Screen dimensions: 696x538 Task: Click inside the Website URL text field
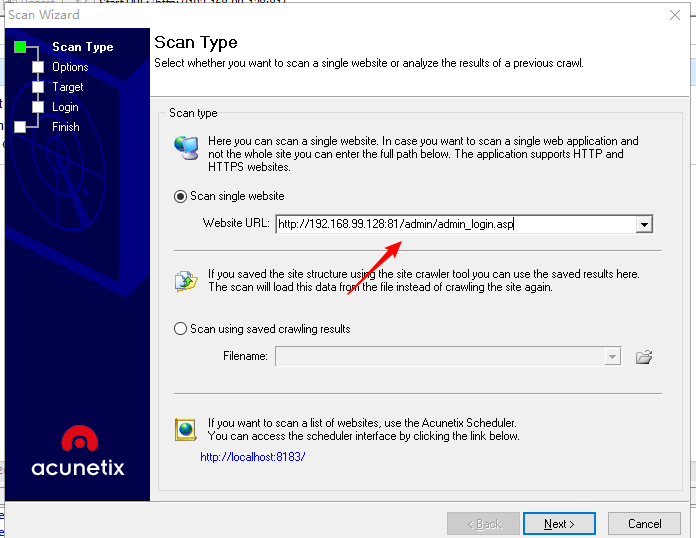pyautogui.click(x=455, y=224)
